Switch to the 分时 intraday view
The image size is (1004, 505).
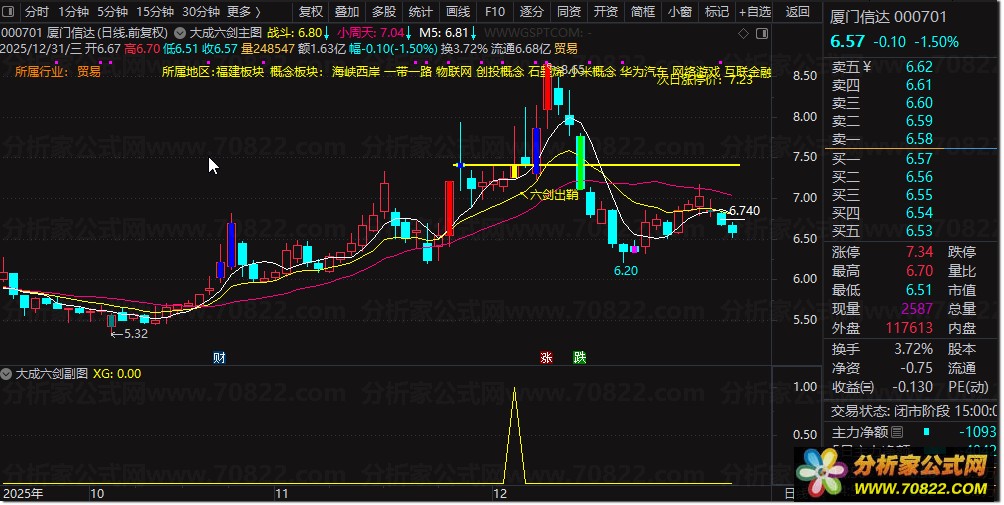click(36, 12)
